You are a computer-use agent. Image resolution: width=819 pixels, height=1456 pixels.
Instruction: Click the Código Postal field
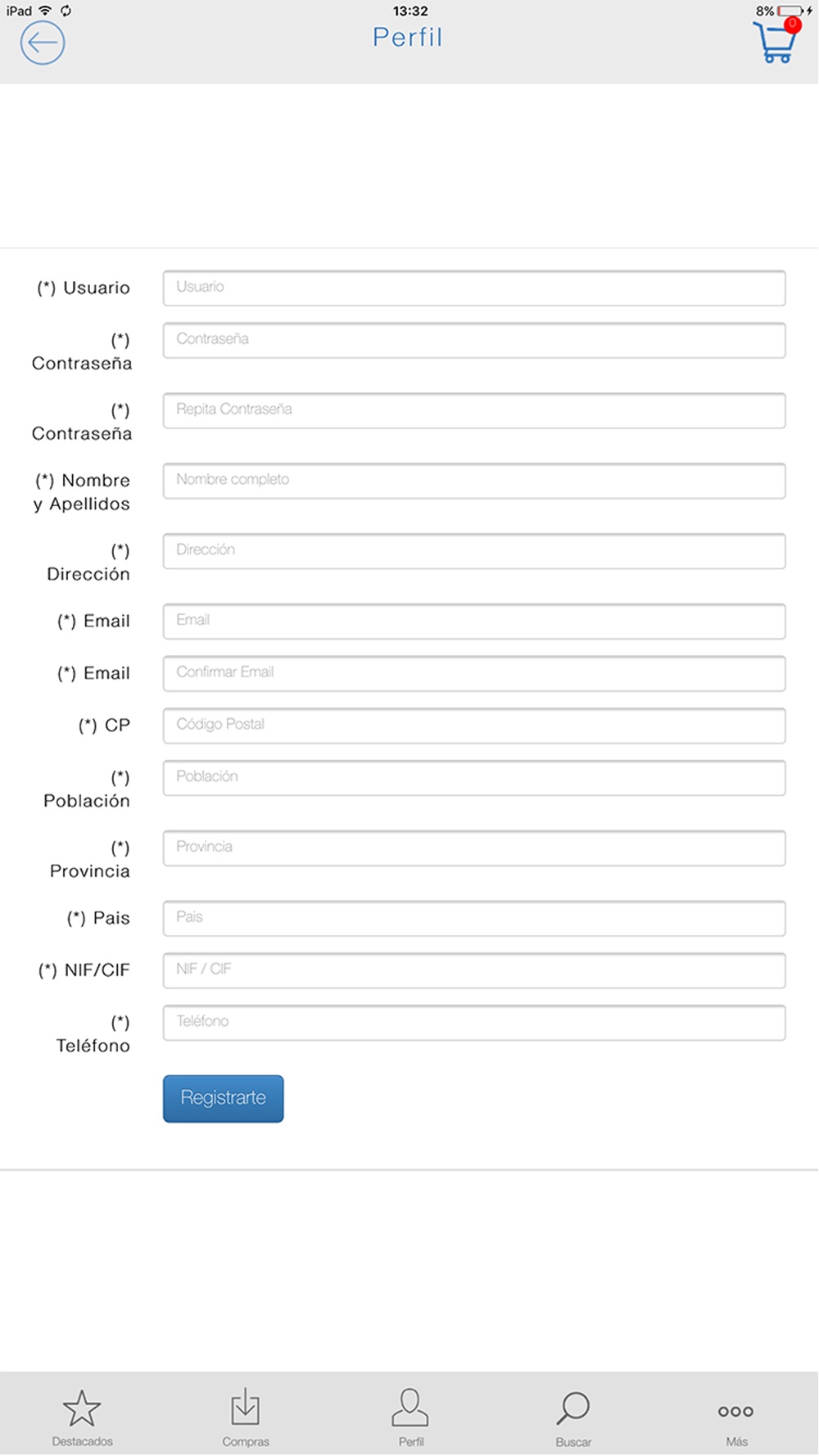(474, 725)
